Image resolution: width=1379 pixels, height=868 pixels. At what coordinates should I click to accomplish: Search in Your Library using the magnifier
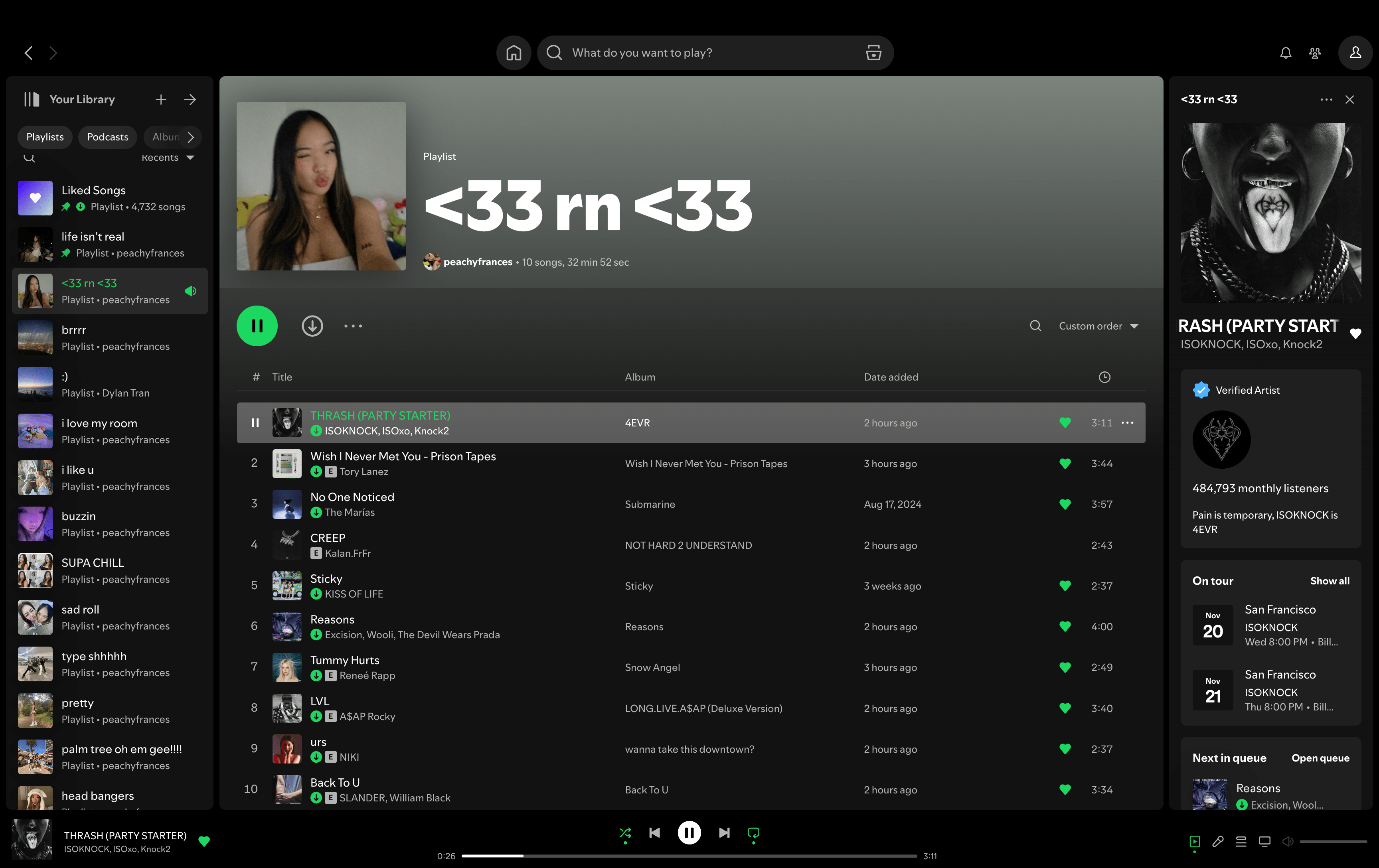(29, 158)
